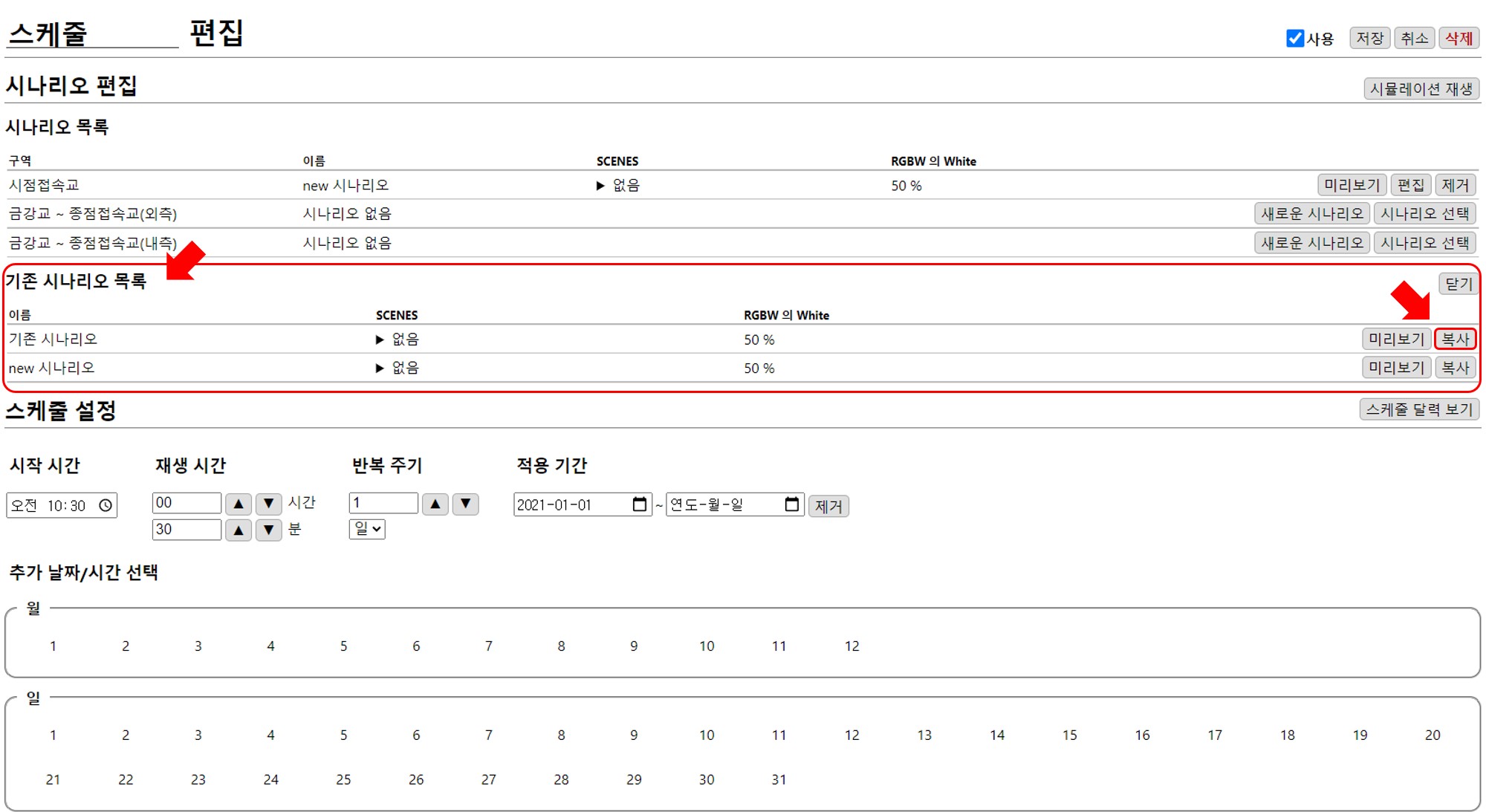Click the red 삭제 delete button
Image resolution: width=1486 pixels, height=812 pixels.
[x=1459, y=39]
